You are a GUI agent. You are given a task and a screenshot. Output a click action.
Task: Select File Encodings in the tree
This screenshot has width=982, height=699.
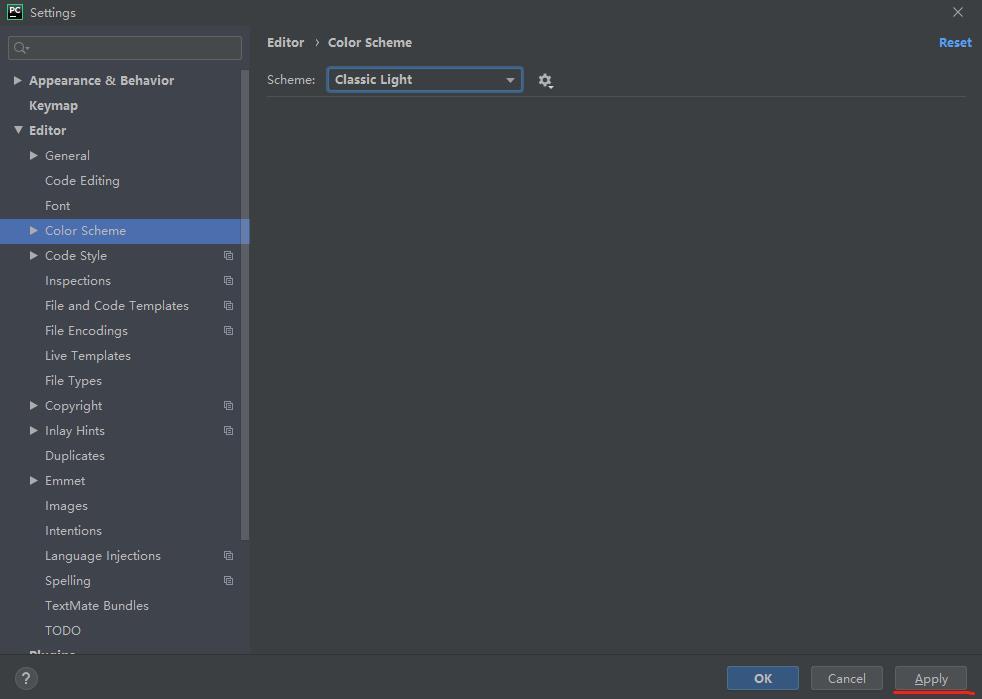click(x=86, y=331)
